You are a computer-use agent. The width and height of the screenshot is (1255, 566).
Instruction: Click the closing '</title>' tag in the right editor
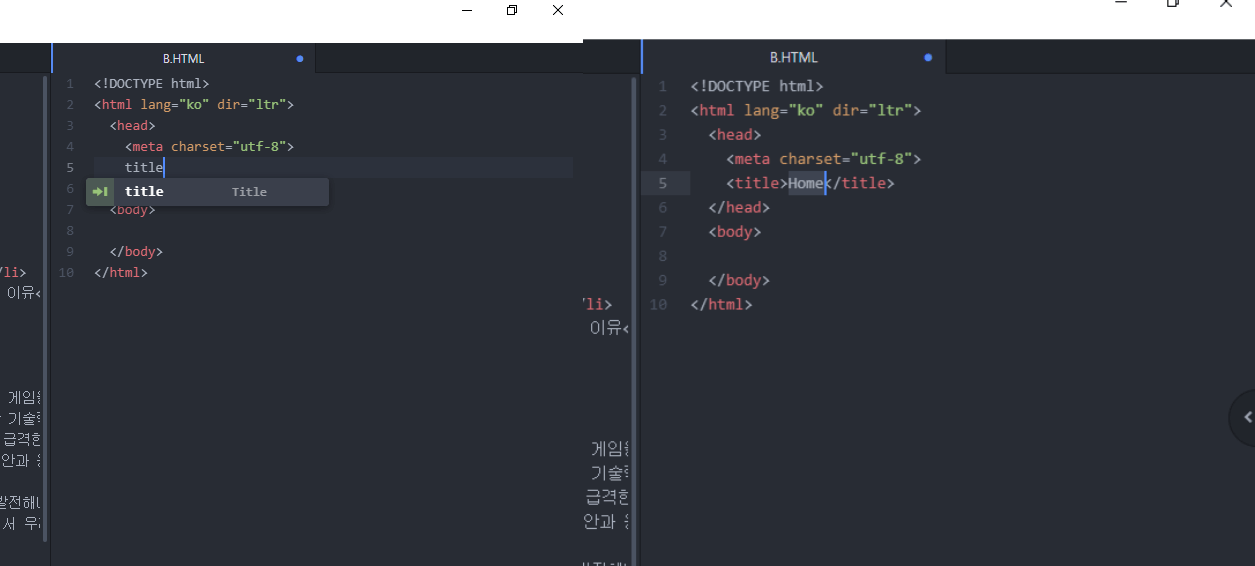point(860,183)
